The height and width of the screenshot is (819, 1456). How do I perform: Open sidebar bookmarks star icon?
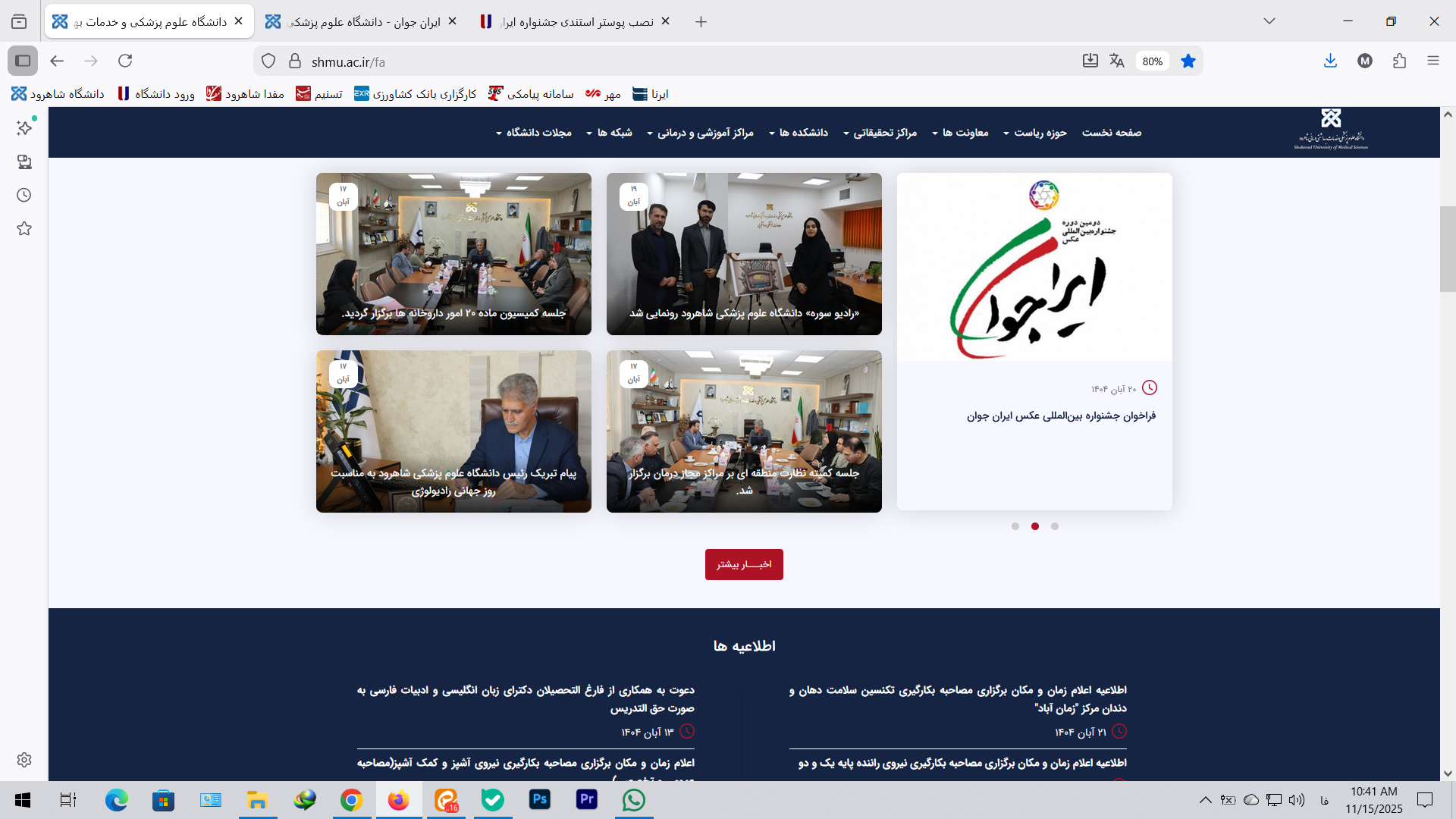coord(24,228)
